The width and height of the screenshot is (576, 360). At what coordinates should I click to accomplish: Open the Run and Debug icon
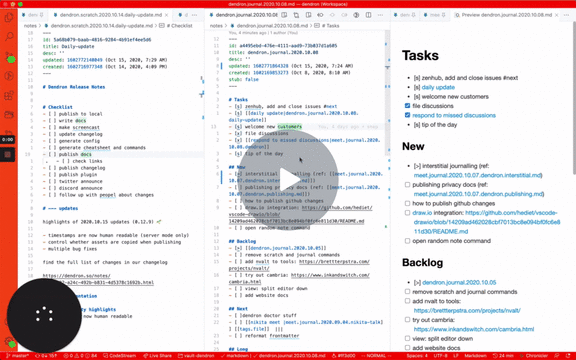tap(9, 76)
